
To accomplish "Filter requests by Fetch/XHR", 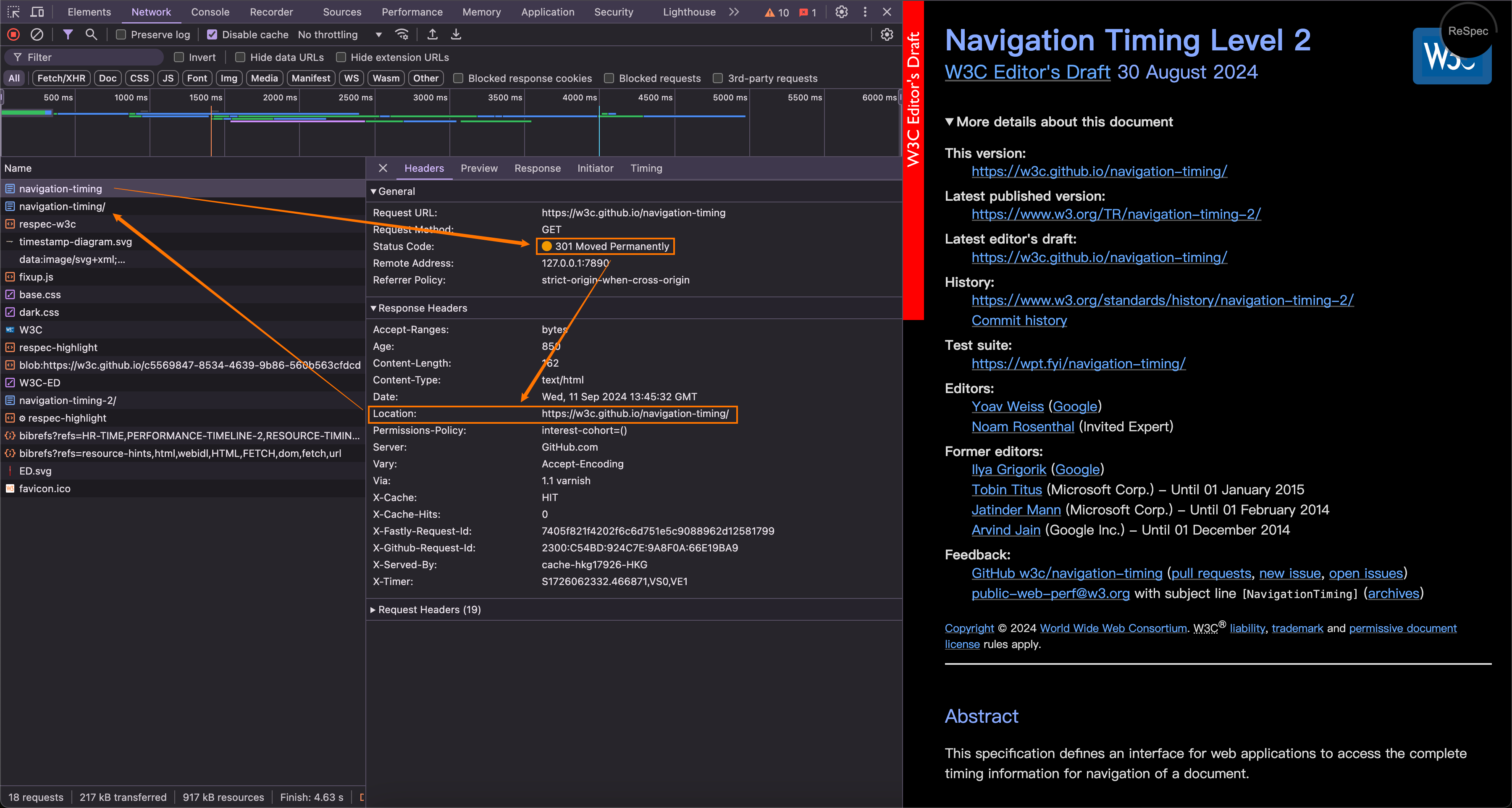I will (61, 79).
